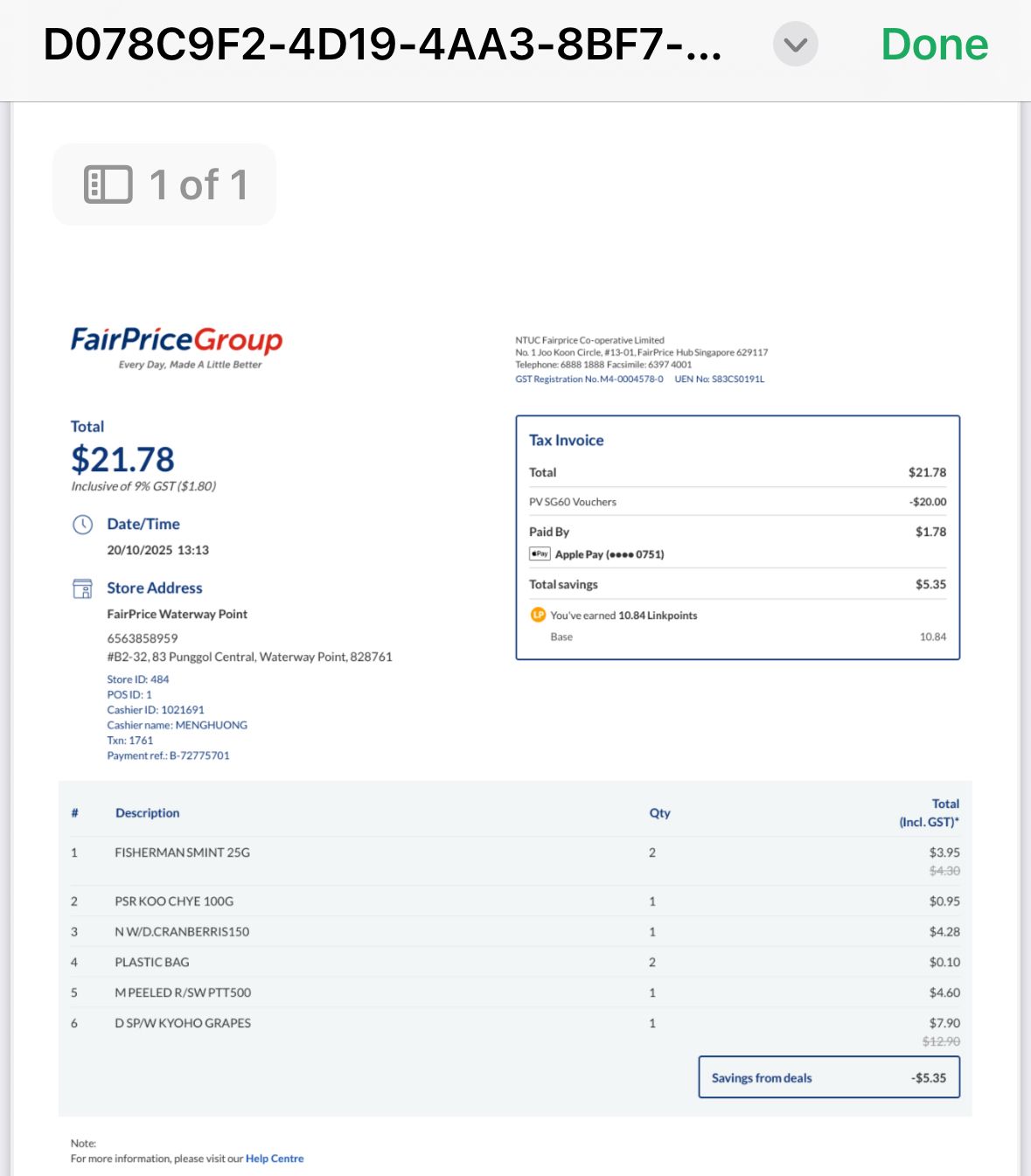Viewport: 1031px width, 1176px height.
Task: Click the clock icon beside Date/Time
Action: [82, 525]
